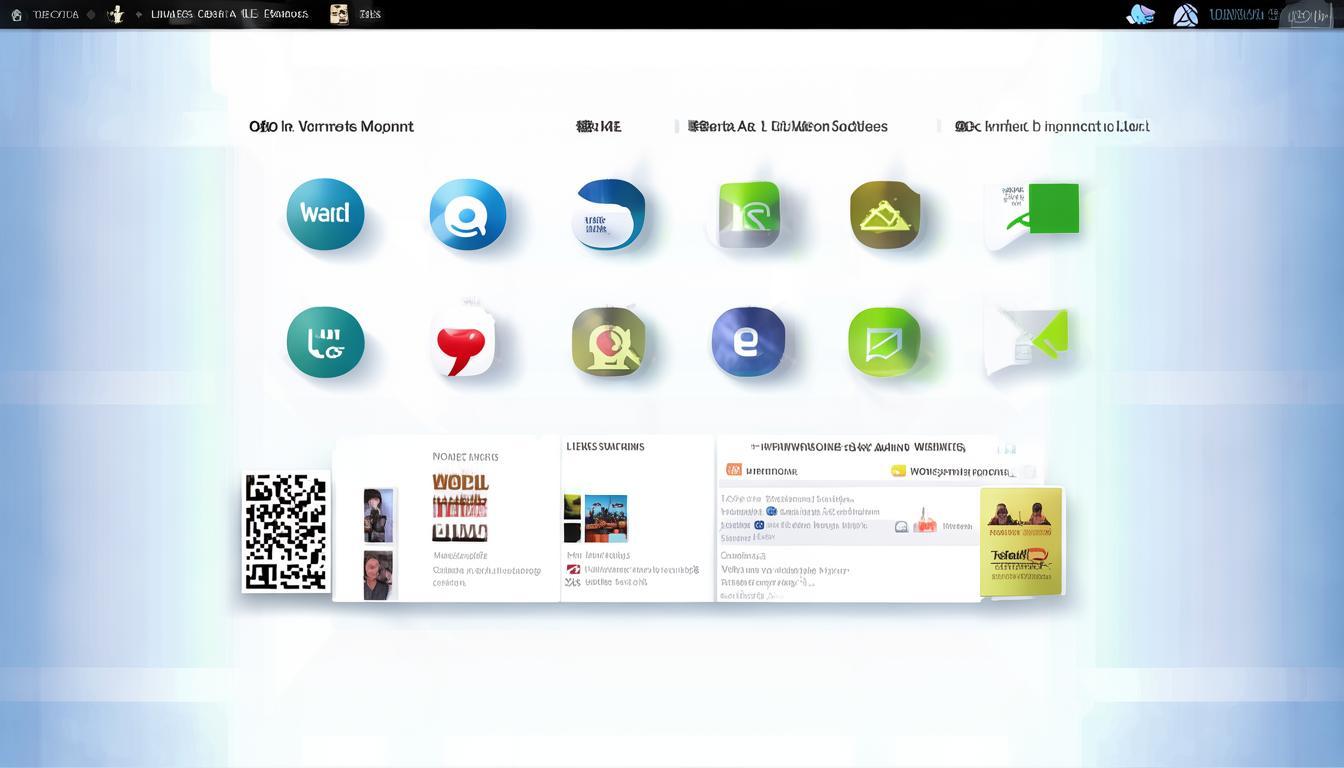Click the QR code image
Image resolution: width=1344 pixels, height=768 pixels.
point(286,532)
